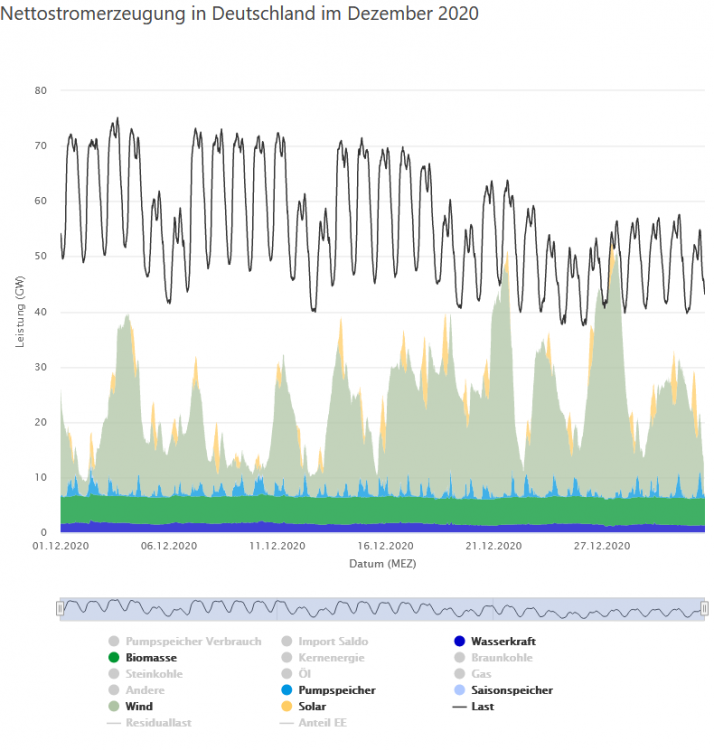Screen dimensions: 714x750
Task: Toggle the Biomasse green legend dot
Action: click(x=114, y=657)
